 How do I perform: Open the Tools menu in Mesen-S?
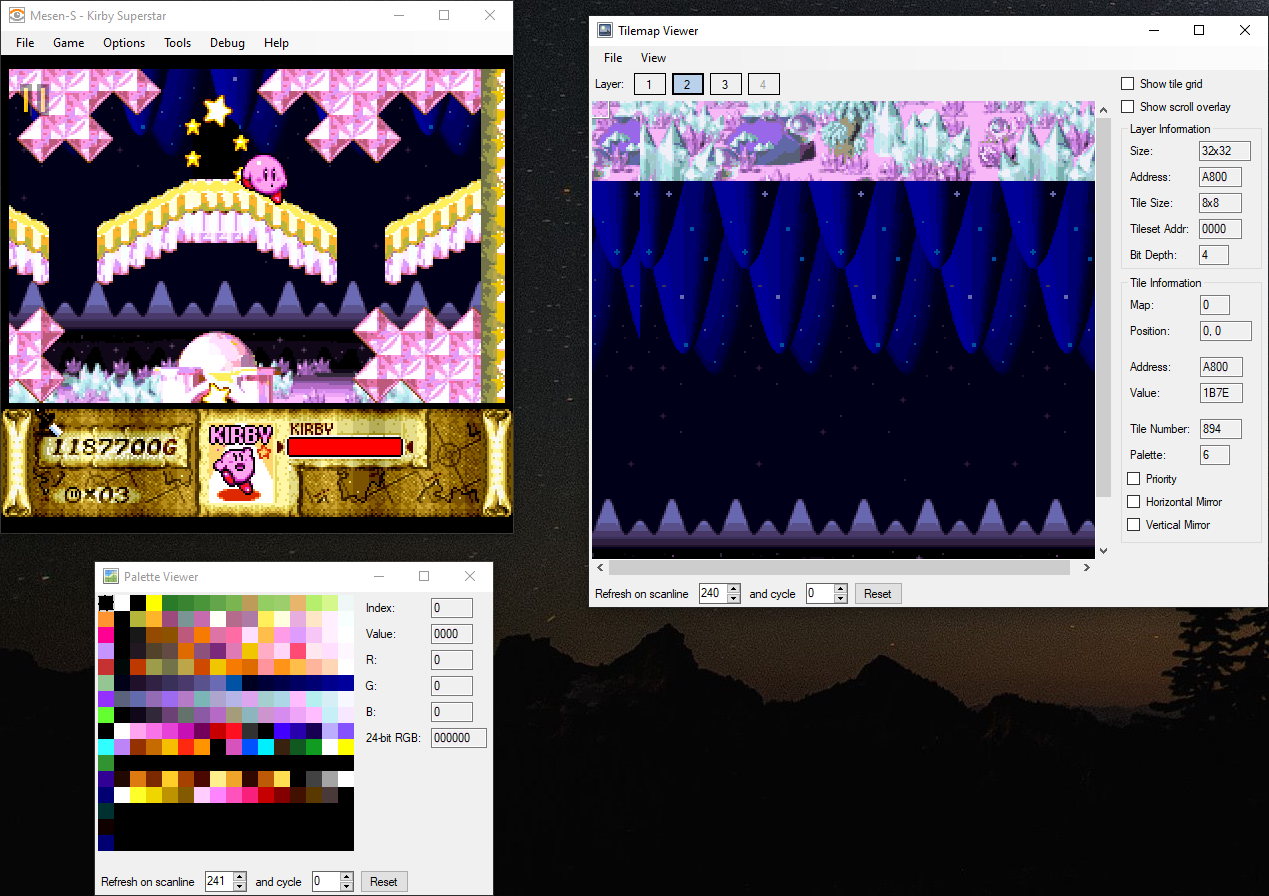(177, 43)
